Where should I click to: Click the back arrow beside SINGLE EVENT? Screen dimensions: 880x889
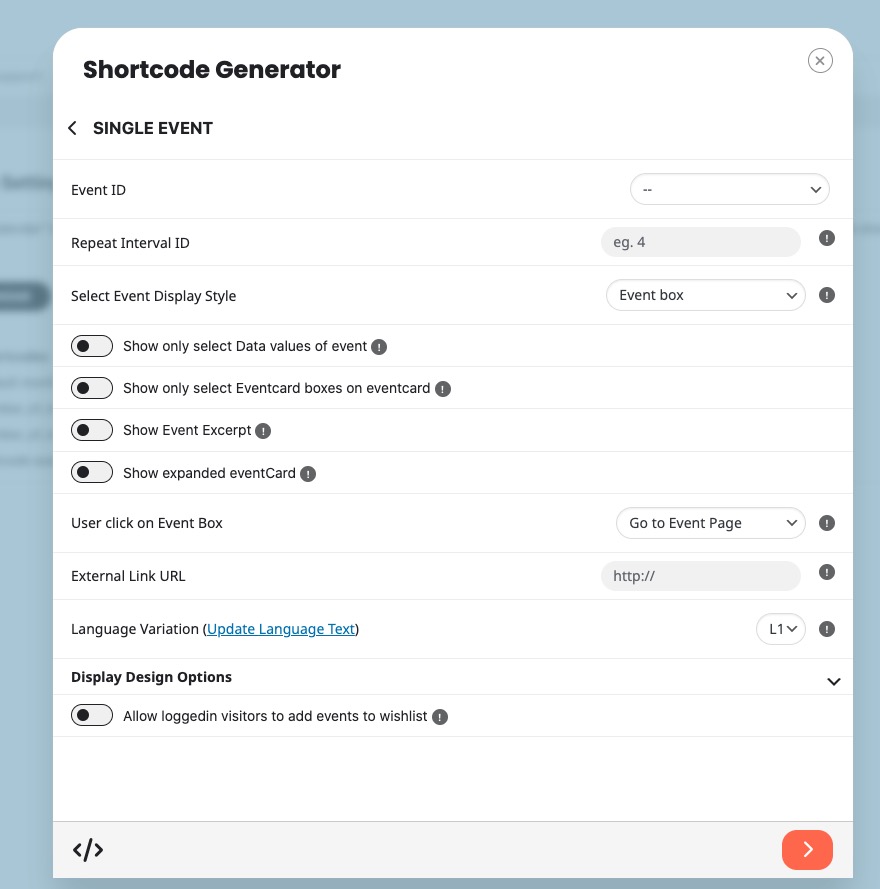[x=72, y=128]
